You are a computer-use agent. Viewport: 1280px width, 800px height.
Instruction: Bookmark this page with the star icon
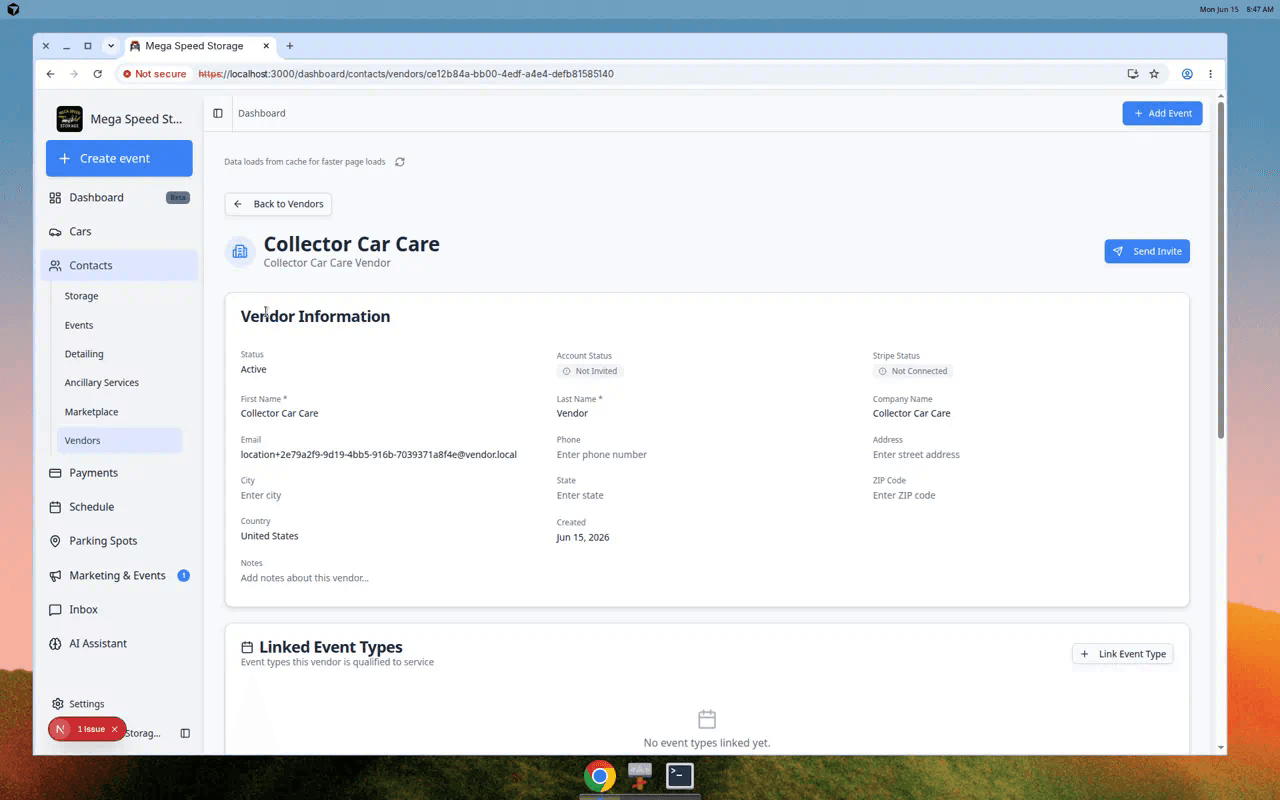pos(1154,74)
